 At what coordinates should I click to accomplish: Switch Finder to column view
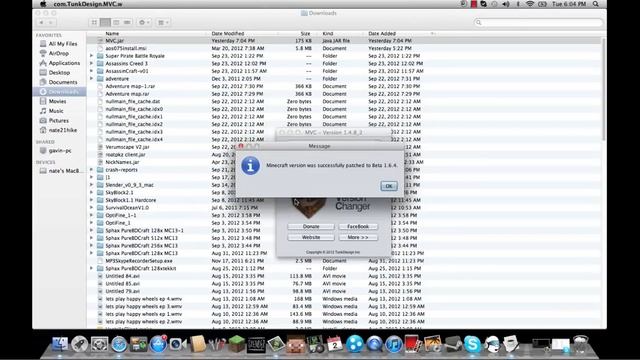point(116,22)
